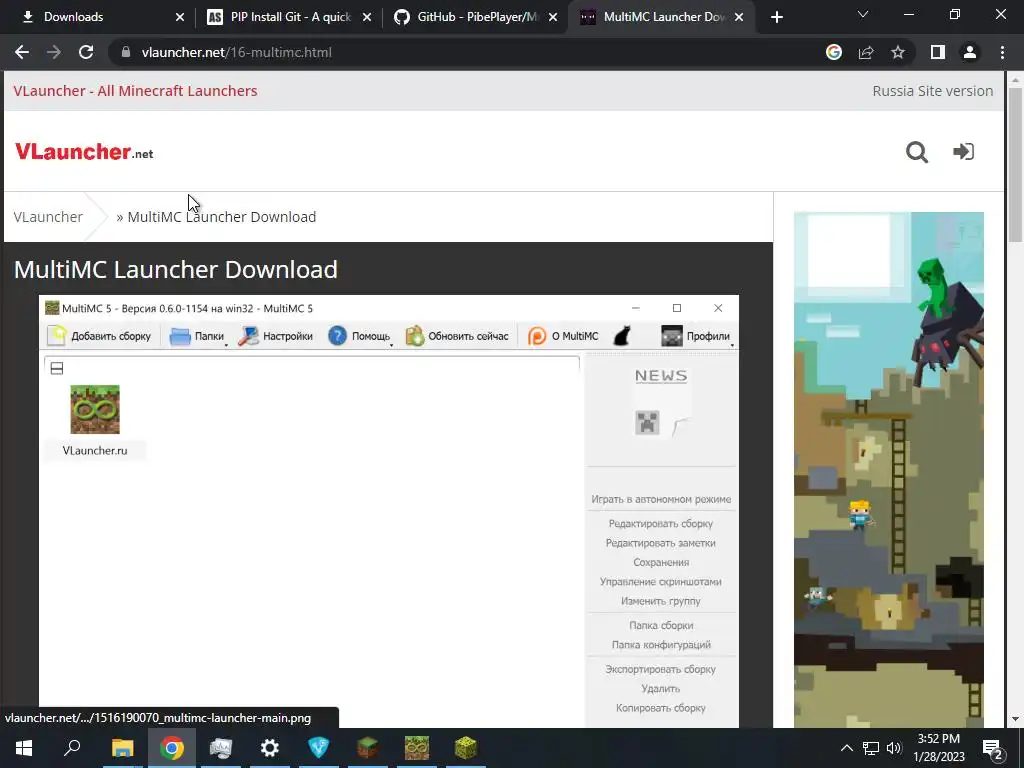Click the Minecraft pixel art banner
Image resolution: width=1024 pixels, height=768 pixels.
(889, 469)
